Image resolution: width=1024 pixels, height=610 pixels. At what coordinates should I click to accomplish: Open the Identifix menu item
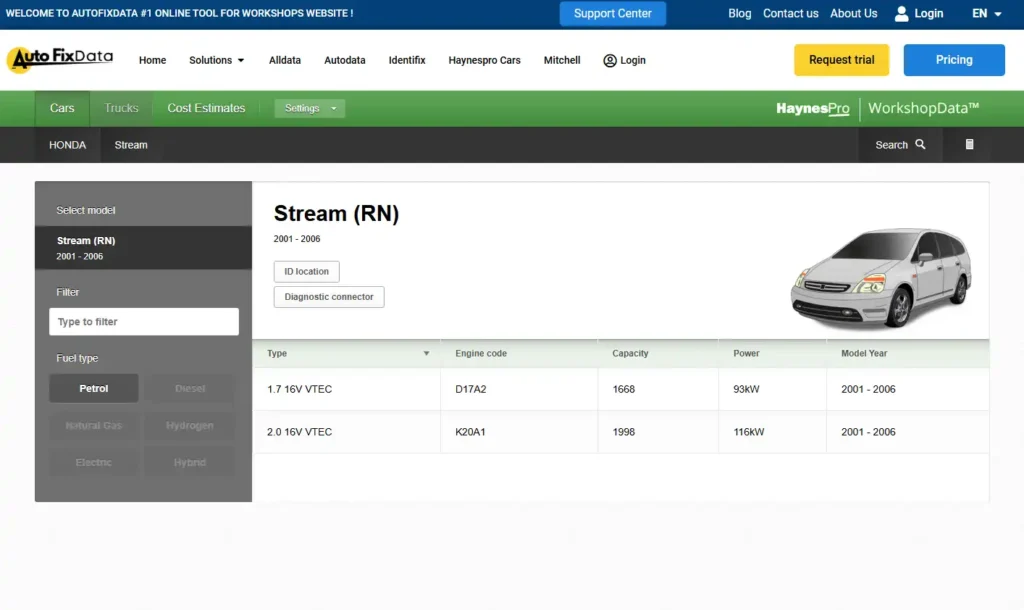(x=407, y=60)
